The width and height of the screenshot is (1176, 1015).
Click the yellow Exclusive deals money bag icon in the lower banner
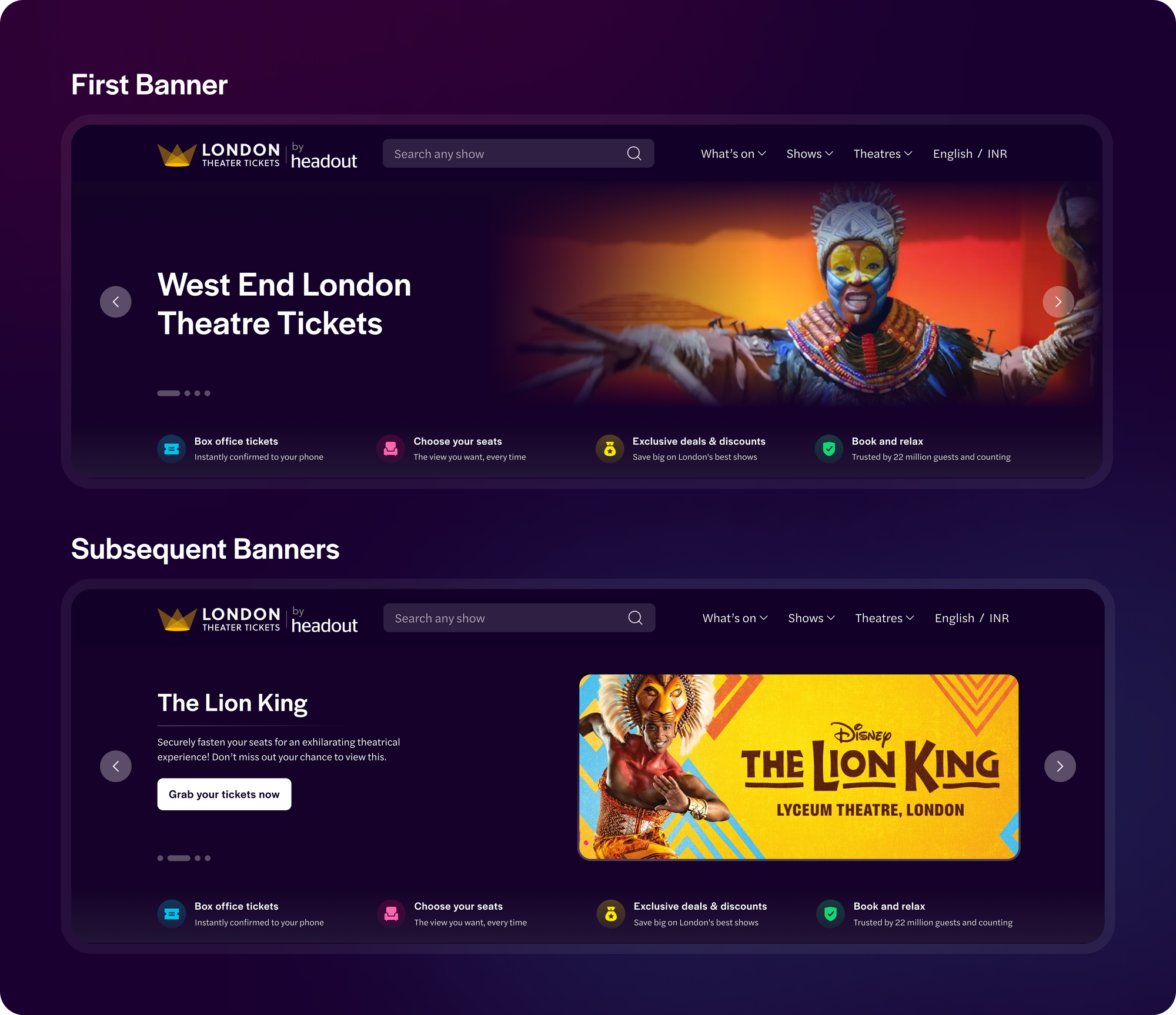[x=611, y=914]
